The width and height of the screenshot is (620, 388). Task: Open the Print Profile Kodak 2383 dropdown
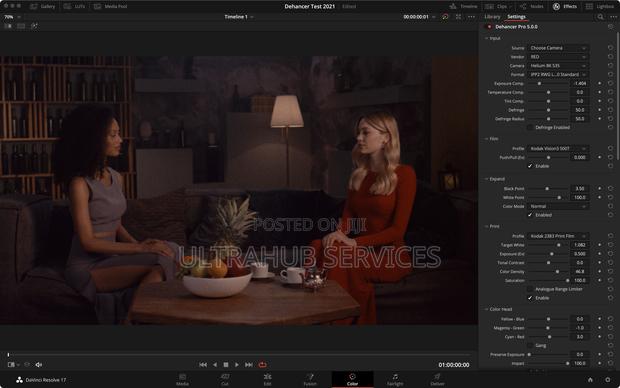coord(558,236)
